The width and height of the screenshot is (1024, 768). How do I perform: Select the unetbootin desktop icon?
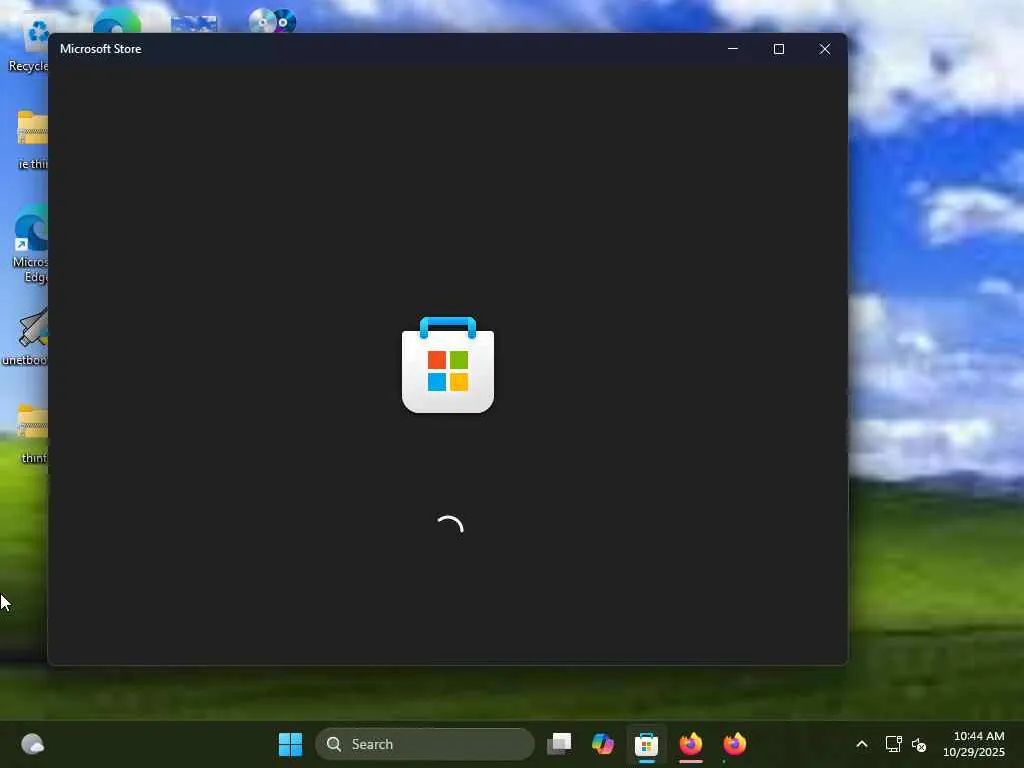(x=26, y=336)
